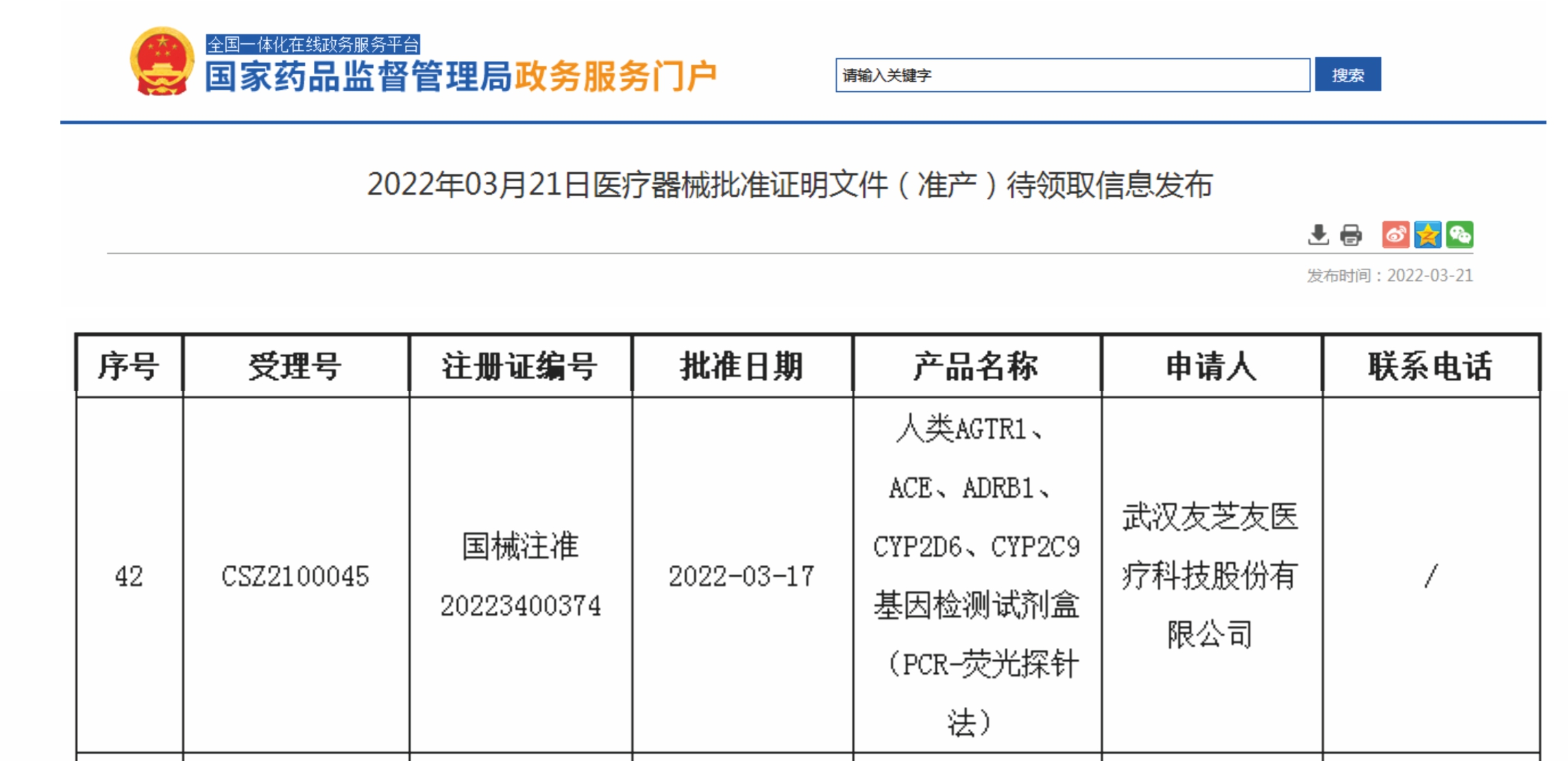1568x761 pixels.
Task: Select serial number cell 42
Action: click(129, 576)
